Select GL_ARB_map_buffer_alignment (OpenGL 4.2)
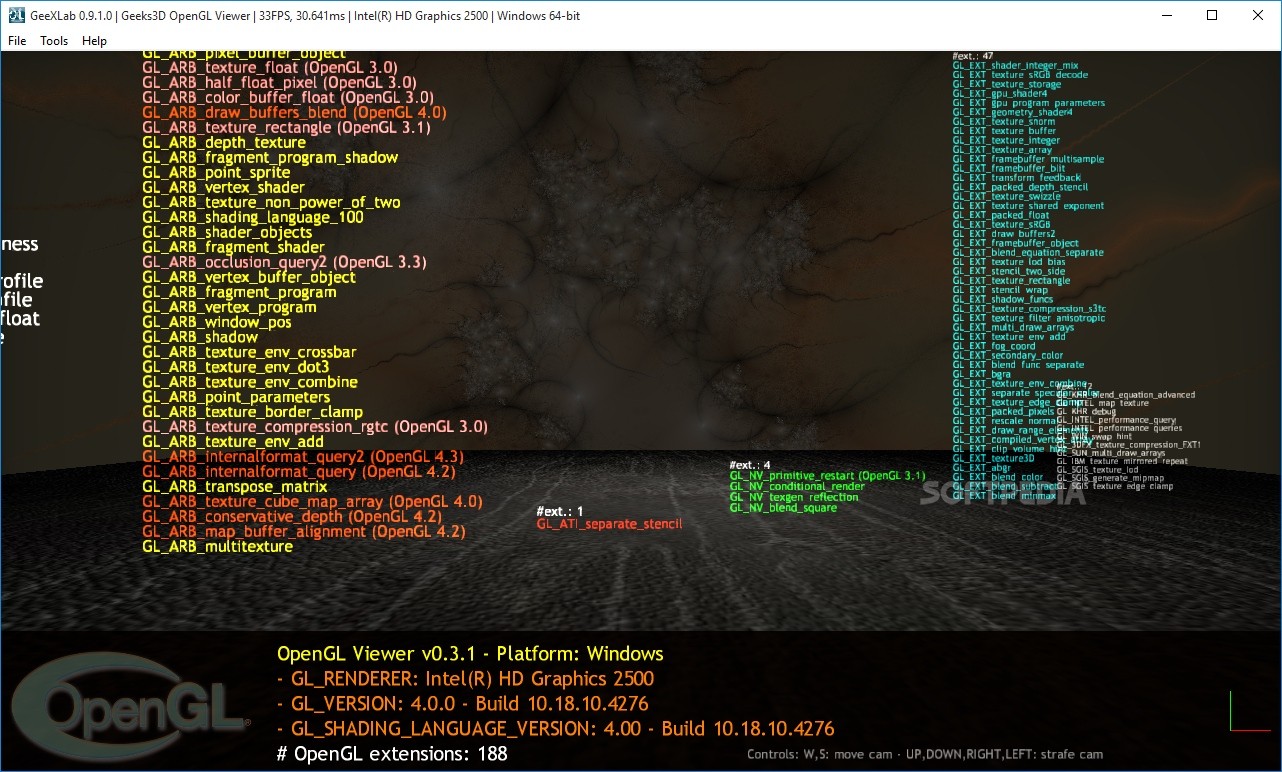Viewport: 1282px width, 772px height. [304, 532]
